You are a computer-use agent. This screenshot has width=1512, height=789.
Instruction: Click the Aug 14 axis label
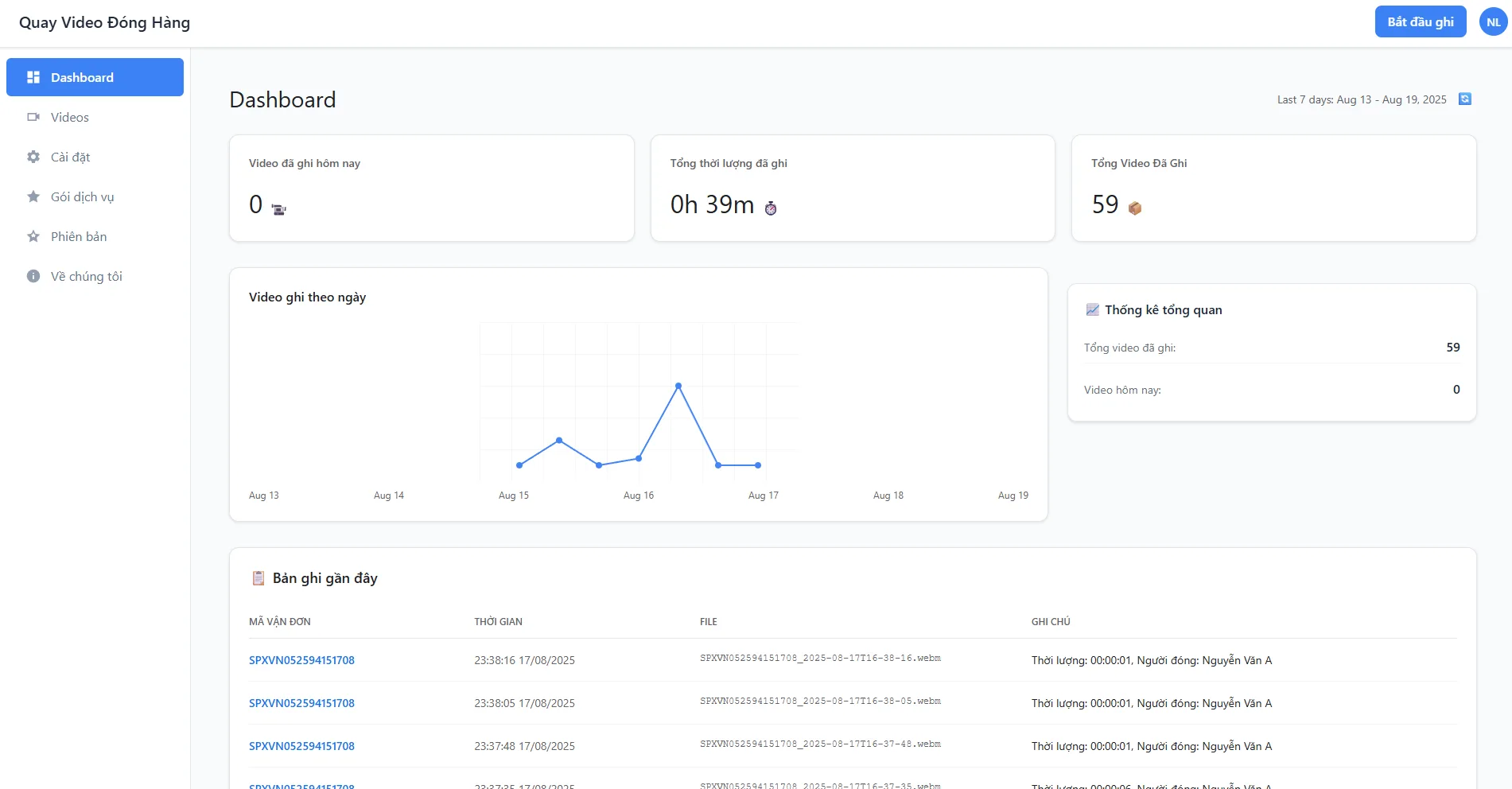[x=389, y=496]
